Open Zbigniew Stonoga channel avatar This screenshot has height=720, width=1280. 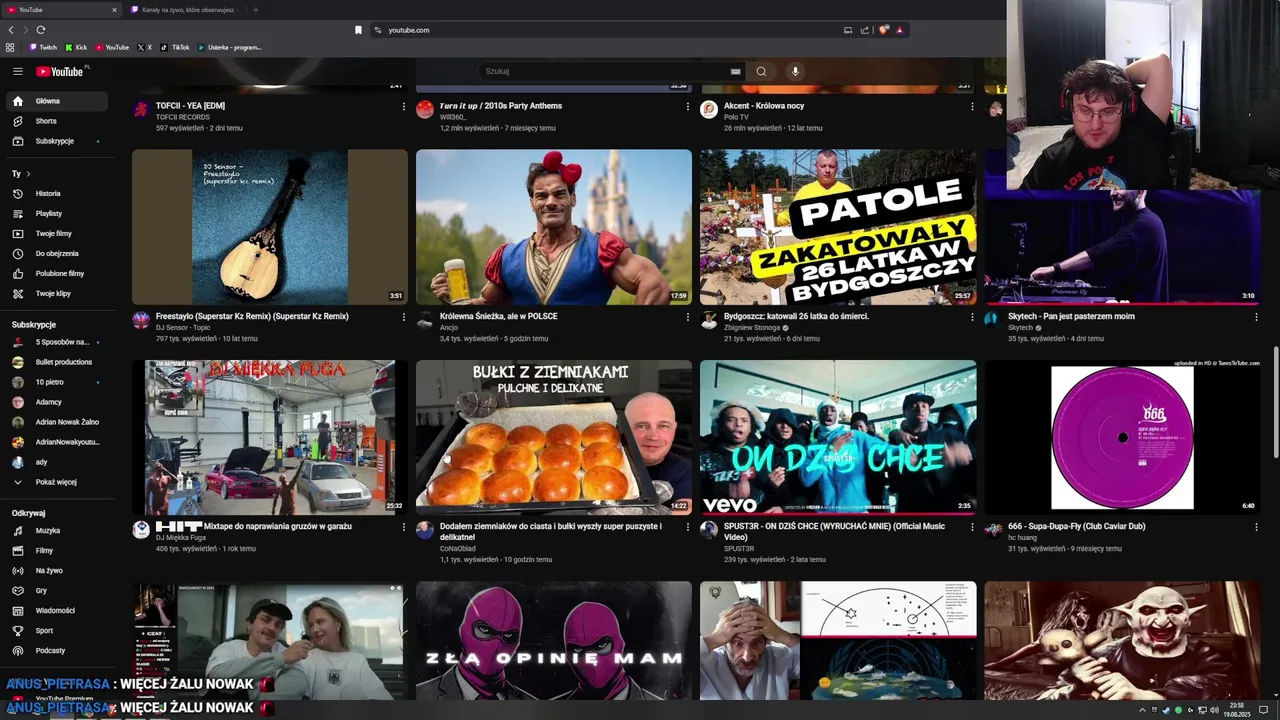pyautogui.click(x=709, y=320)
